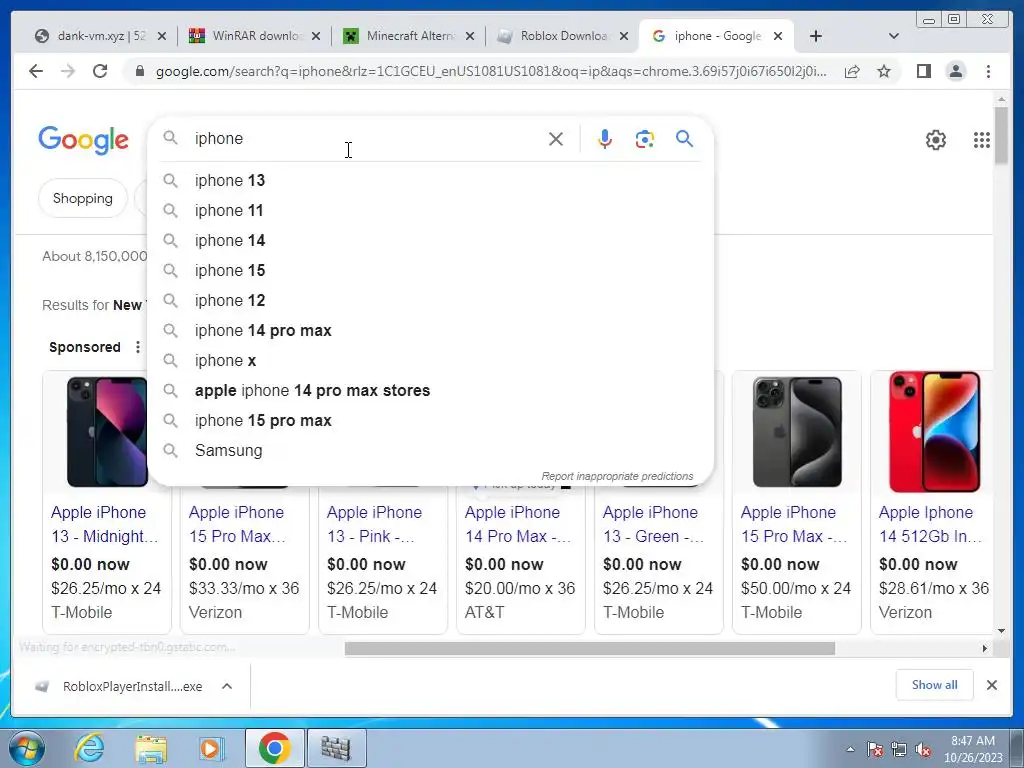
Task: Open Apple iPhone 14 Pro Max AT&T listing
Action: (518, 524)
